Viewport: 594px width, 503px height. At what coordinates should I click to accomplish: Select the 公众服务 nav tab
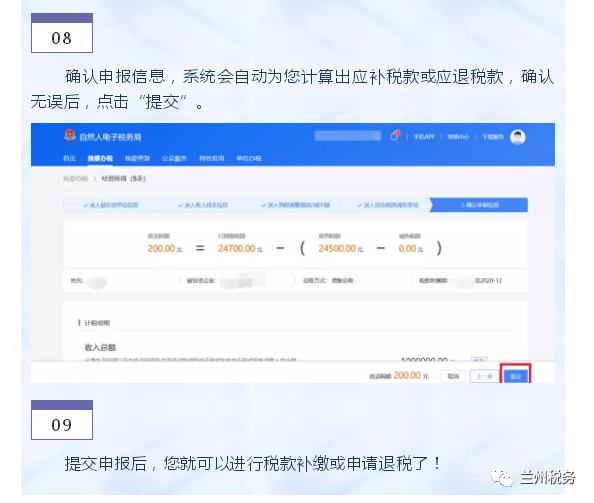click(x=175, y=158)
